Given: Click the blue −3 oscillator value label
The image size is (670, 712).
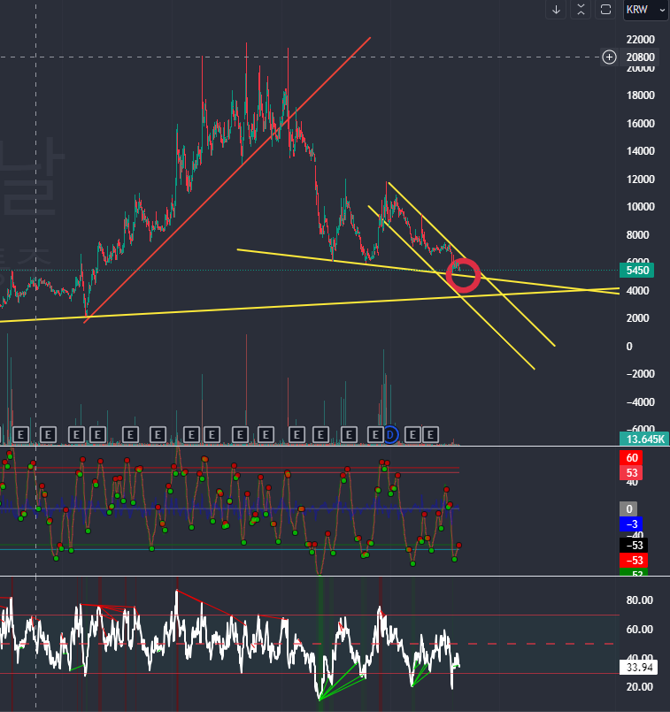Looking at the screenshot, I should [631, 524].
